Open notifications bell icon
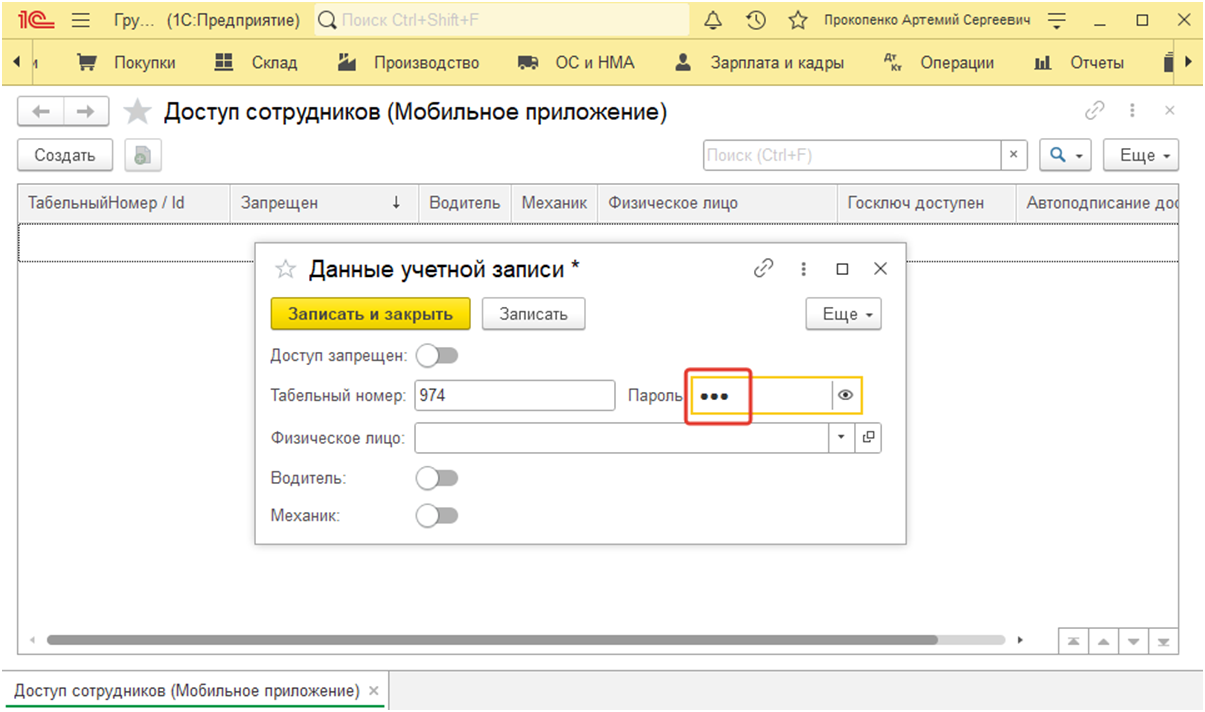 click(x=713, y=20)
